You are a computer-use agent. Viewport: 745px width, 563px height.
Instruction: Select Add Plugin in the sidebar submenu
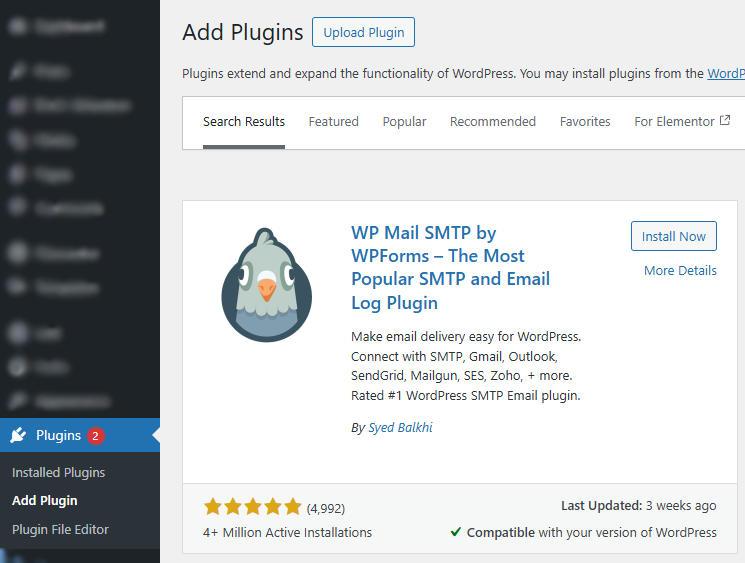[x=44, y=500]
